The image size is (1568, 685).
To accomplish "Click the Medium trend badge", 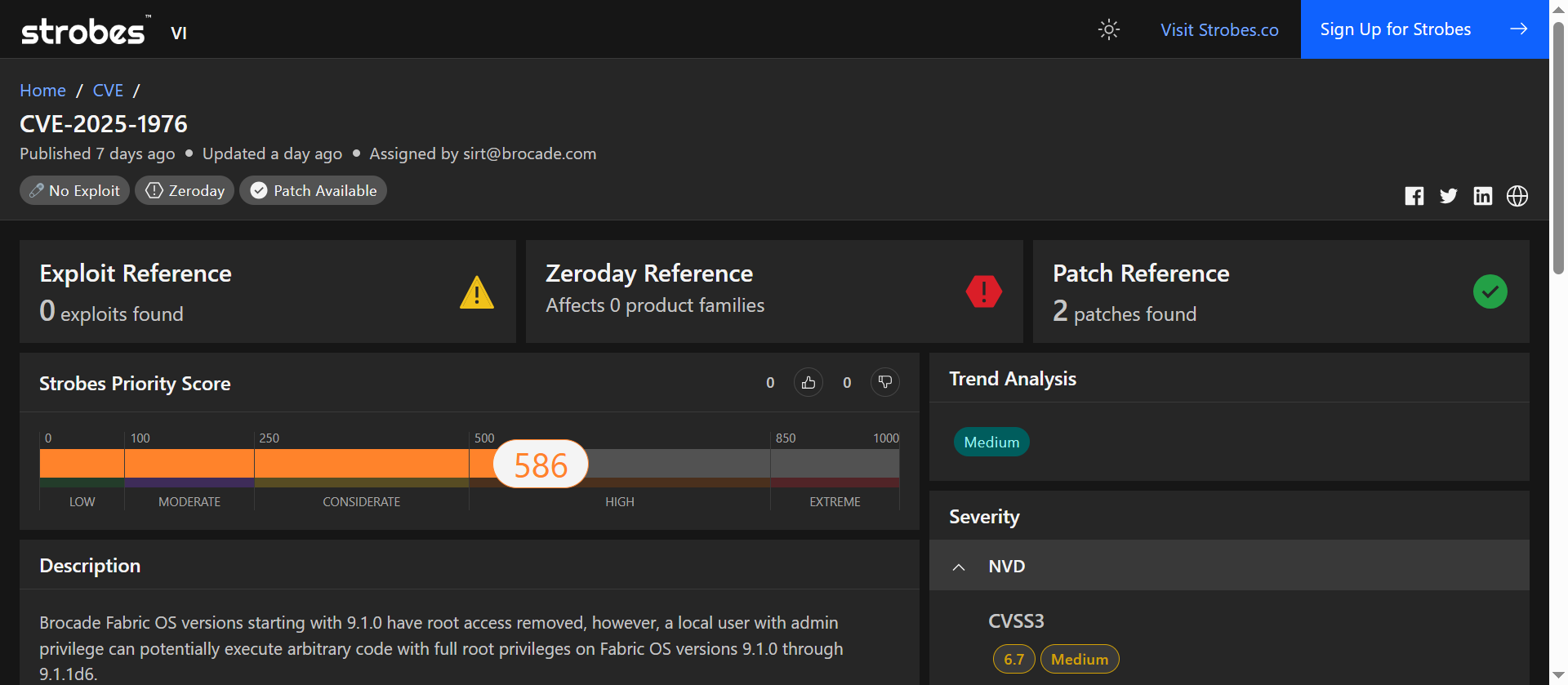I will coord(991,442).
